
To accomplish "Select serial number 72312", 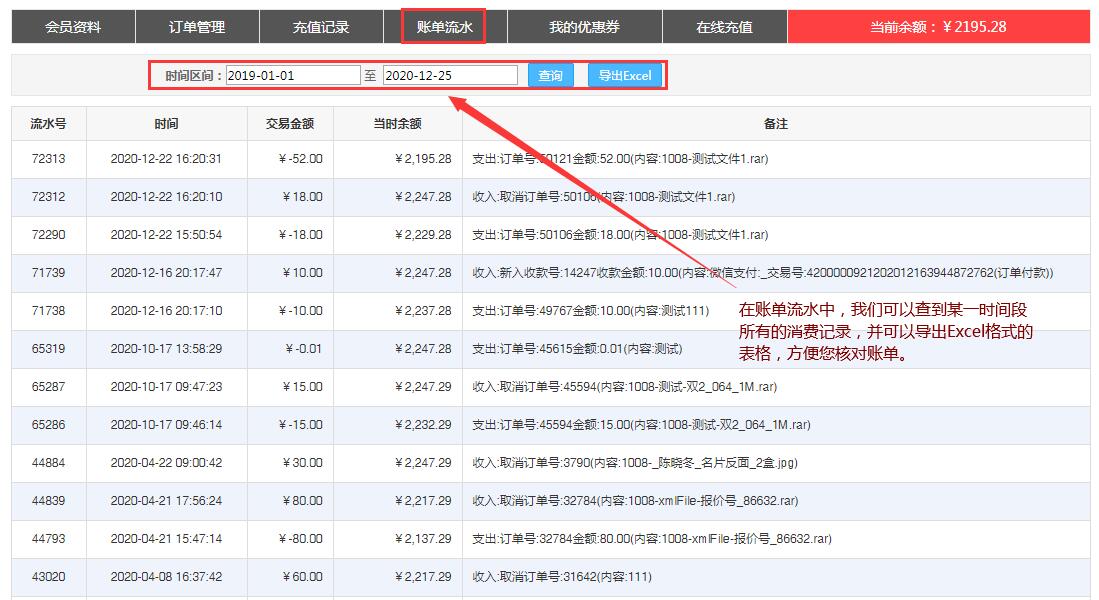I will pyautogui.click(x=48, y=197).
